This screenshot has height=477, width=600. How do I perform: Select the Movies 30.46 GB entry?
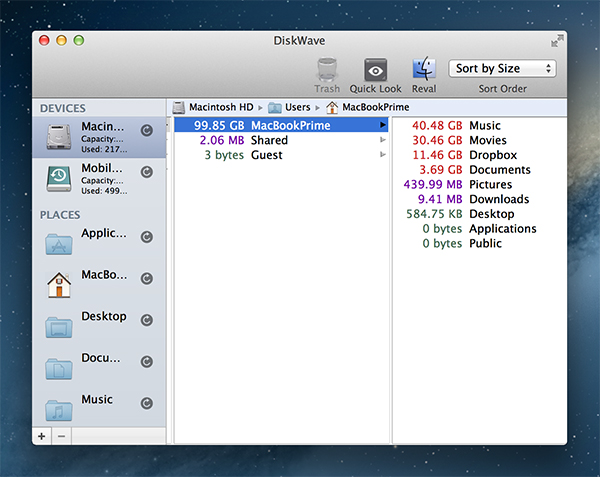pyautogui.click(x=480, y=140)
